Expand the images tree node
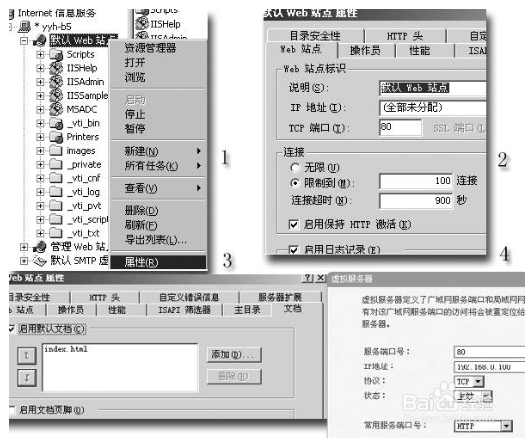 (40, 151)
